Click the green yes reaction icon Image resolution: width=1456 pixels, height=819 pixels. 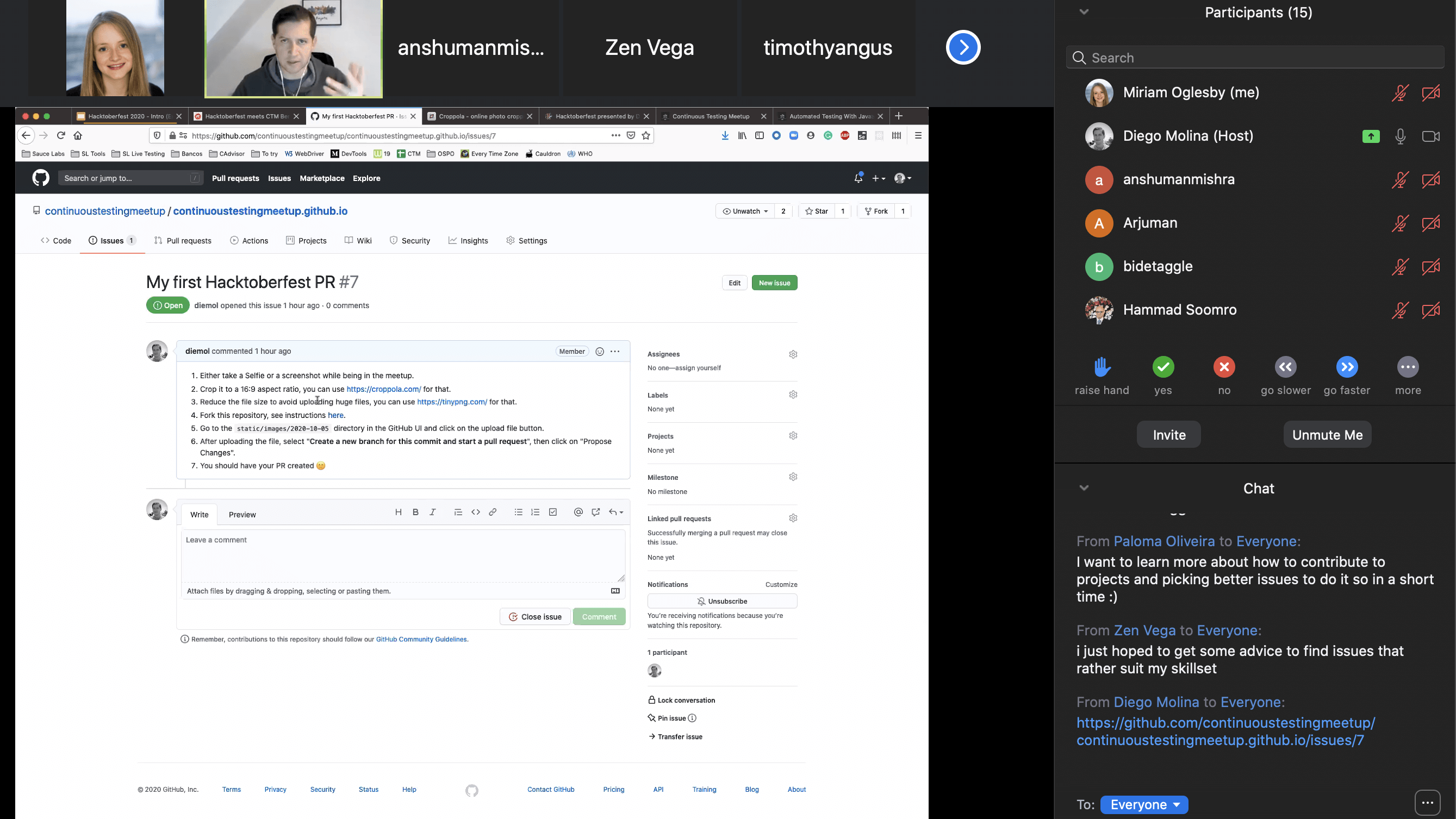(1162, 367)
